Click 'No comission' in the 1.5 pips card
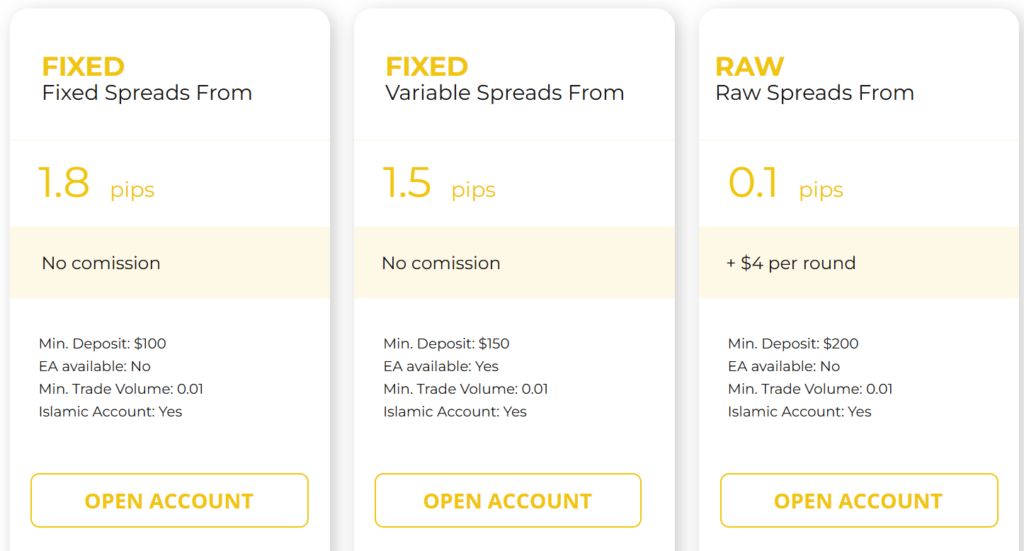Viewport: 1024px width, 551px height. tap(441, 264)
